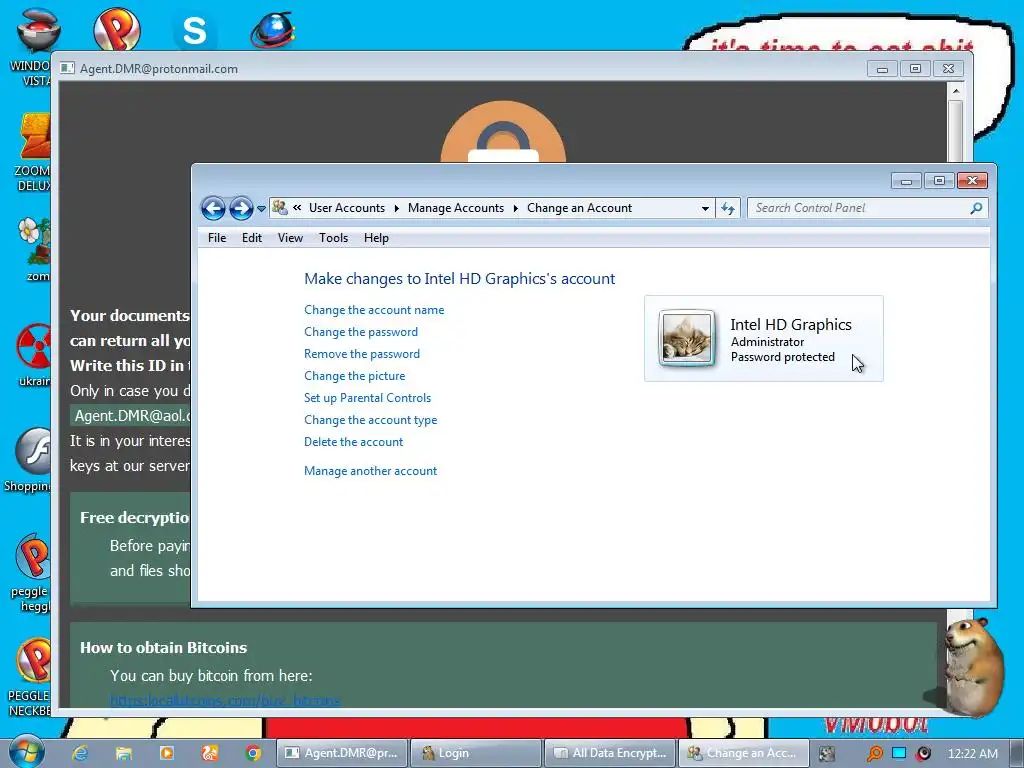Switch to All Data Encrypt... taskbar window
The height and width of the screenshot is (768, 1024).
pyautogui.click(x=610, y=753)
